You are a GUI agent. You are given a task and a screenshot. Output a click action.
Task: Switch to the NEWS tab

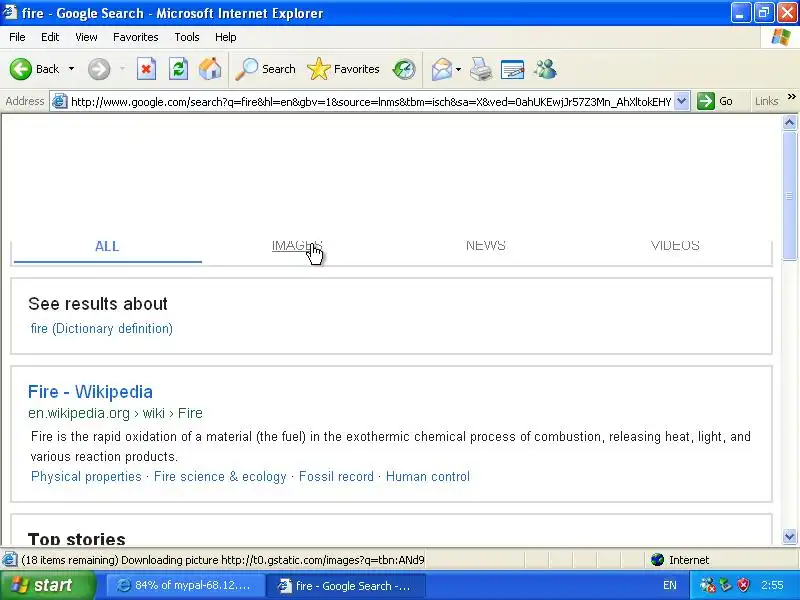(x=486, y=245)
